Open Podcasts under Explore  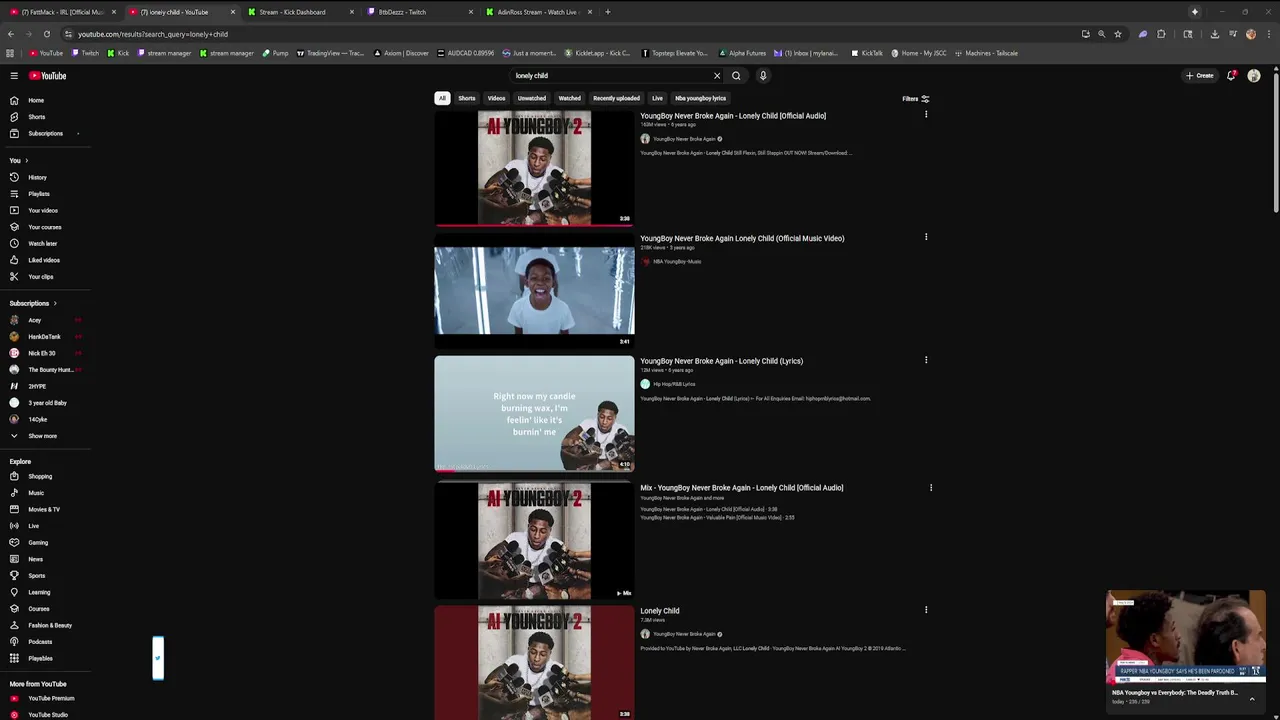40,642
